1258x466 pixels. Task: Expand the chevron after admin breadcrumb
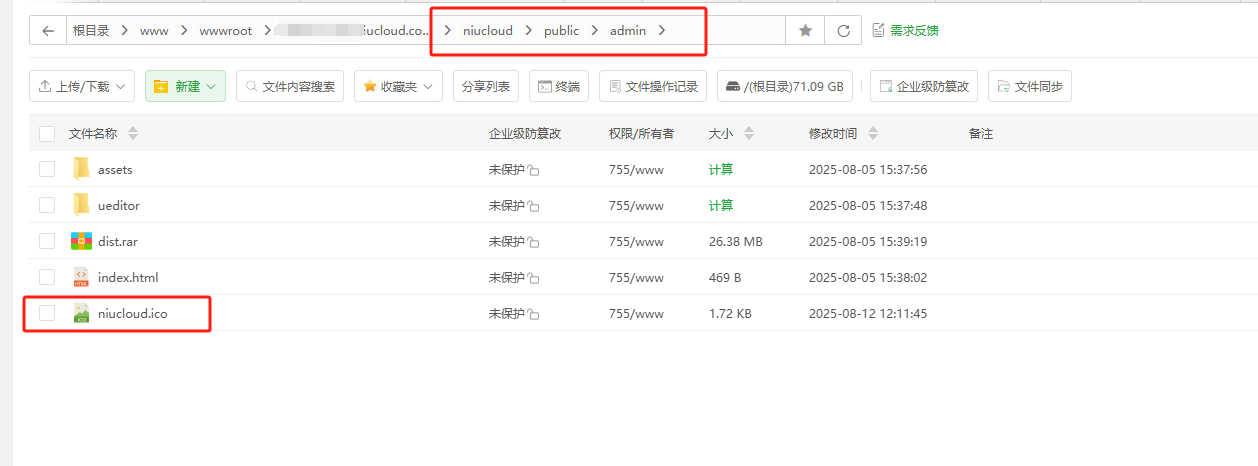(662, 30)
